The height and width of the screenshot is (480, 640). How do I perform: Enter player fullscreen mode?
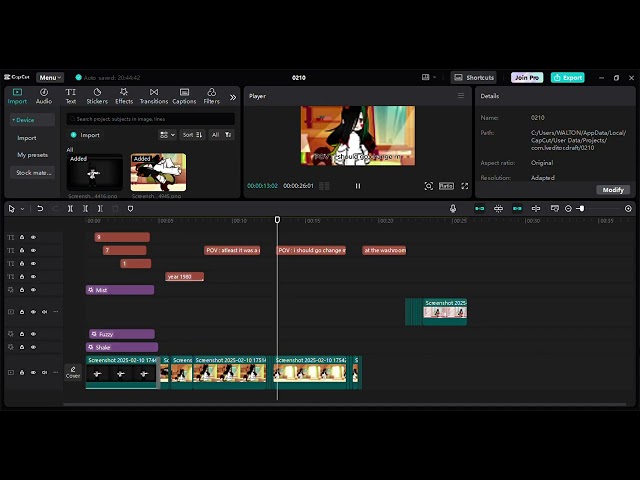pos(464,186)
